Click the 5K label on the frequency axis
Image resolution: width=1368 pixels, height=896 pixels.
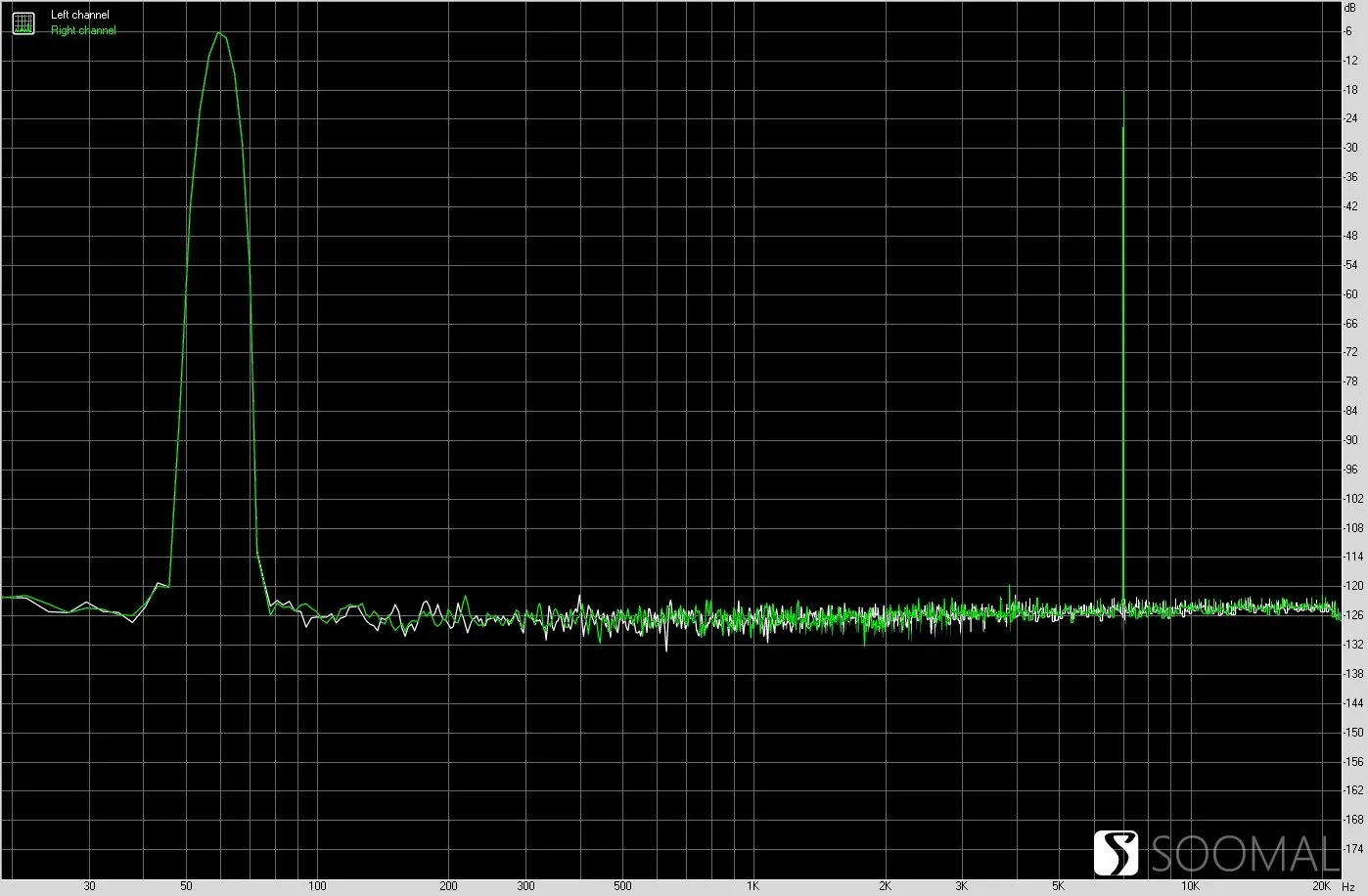click(1058, 886)
